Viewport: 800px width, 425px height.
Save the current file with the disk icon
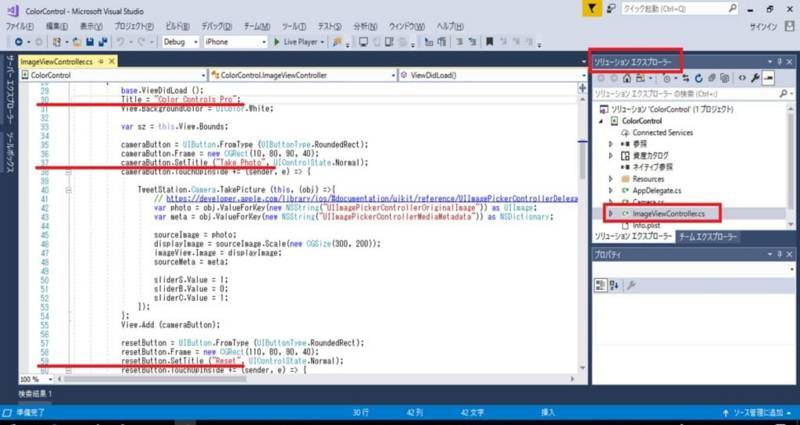(x=90, y=42)
